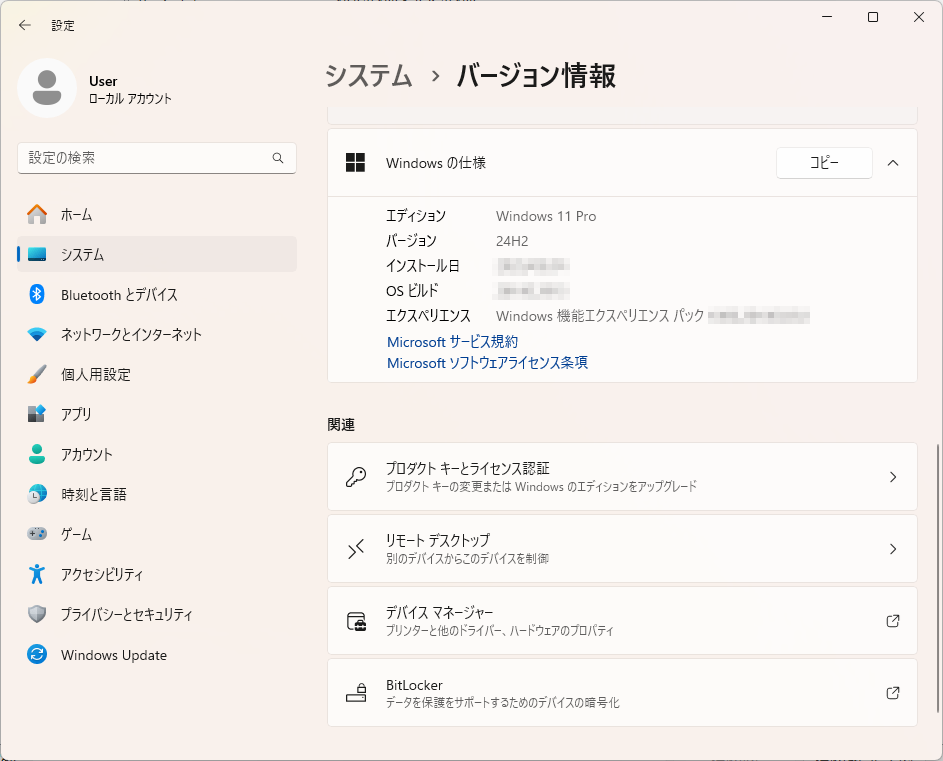Click the Windows Update sync icon

37,655
